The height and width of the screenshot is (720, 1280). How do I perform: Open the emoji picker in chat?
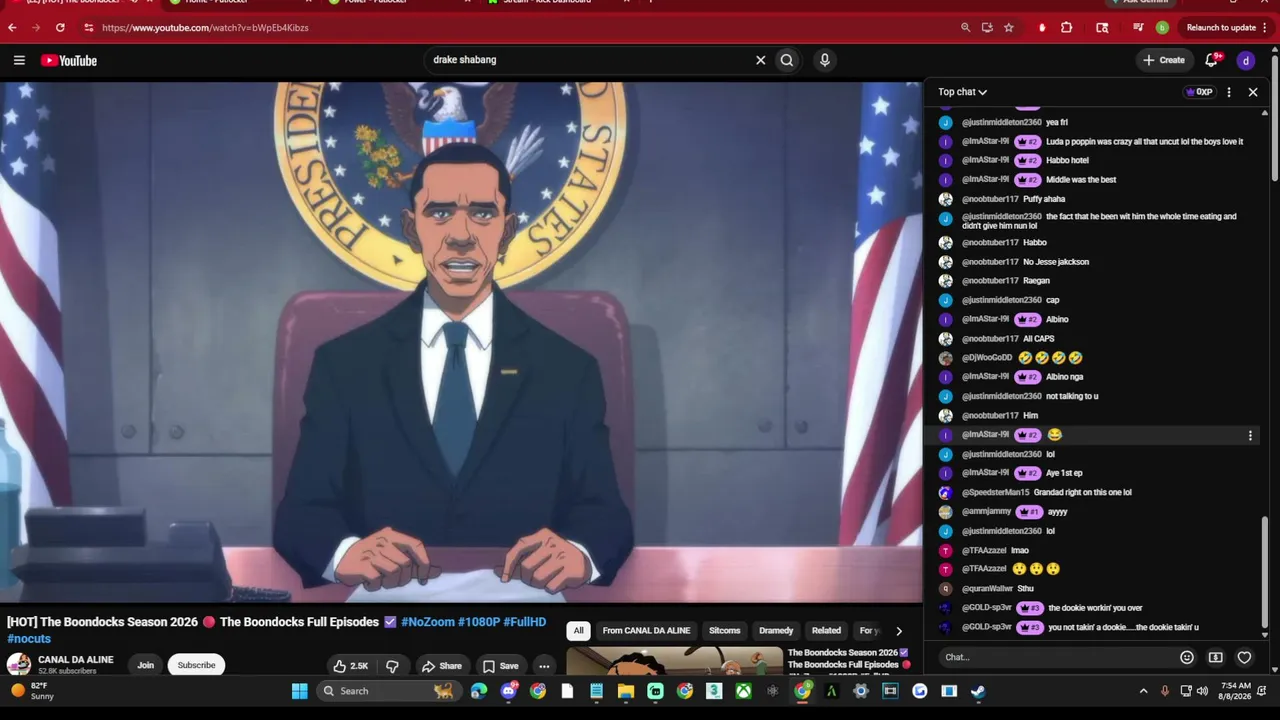[1187, 657]
